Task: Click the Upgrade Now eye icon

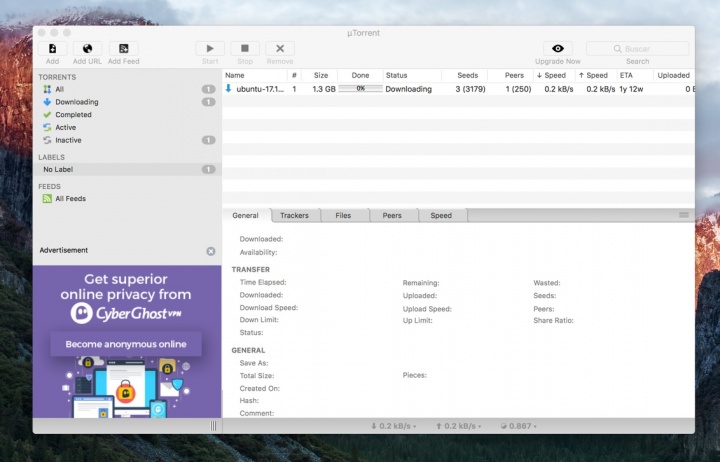Action: pos(557,48)
